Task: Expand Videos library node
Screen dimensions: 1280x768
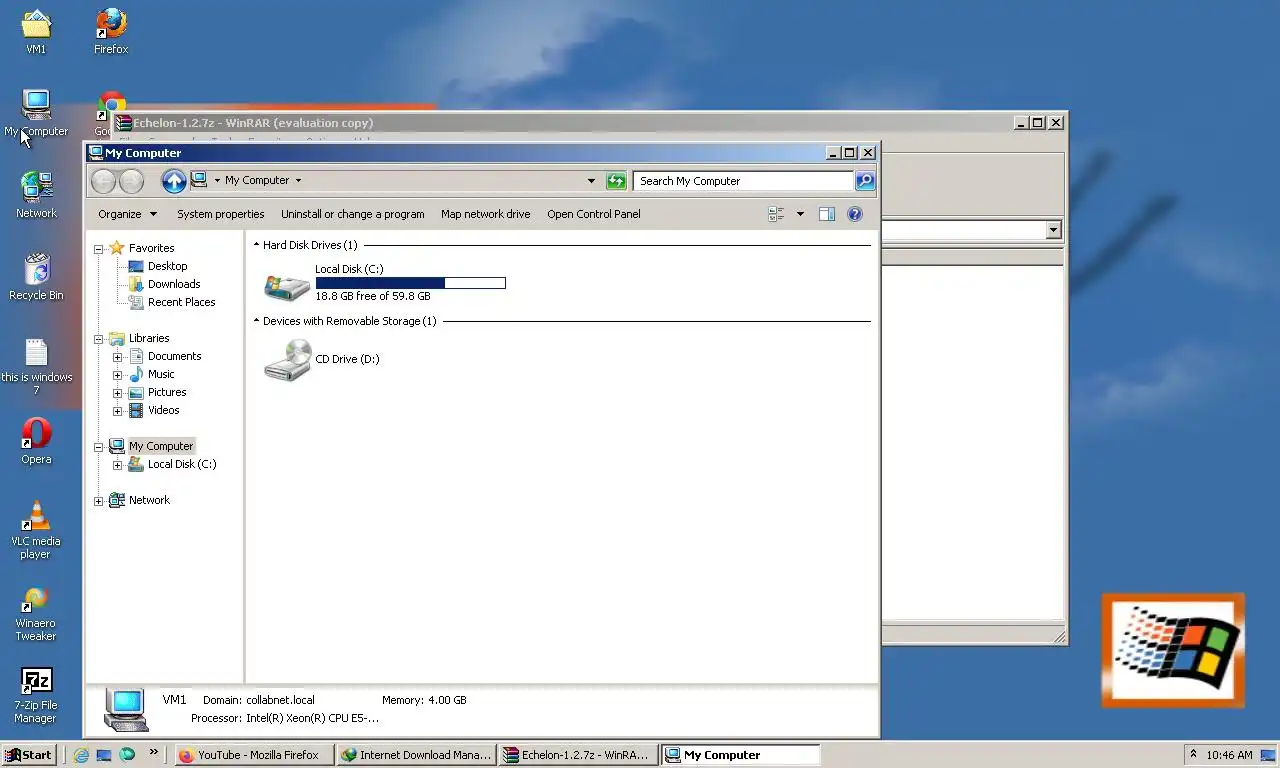Action: click(x=117, y=411)
